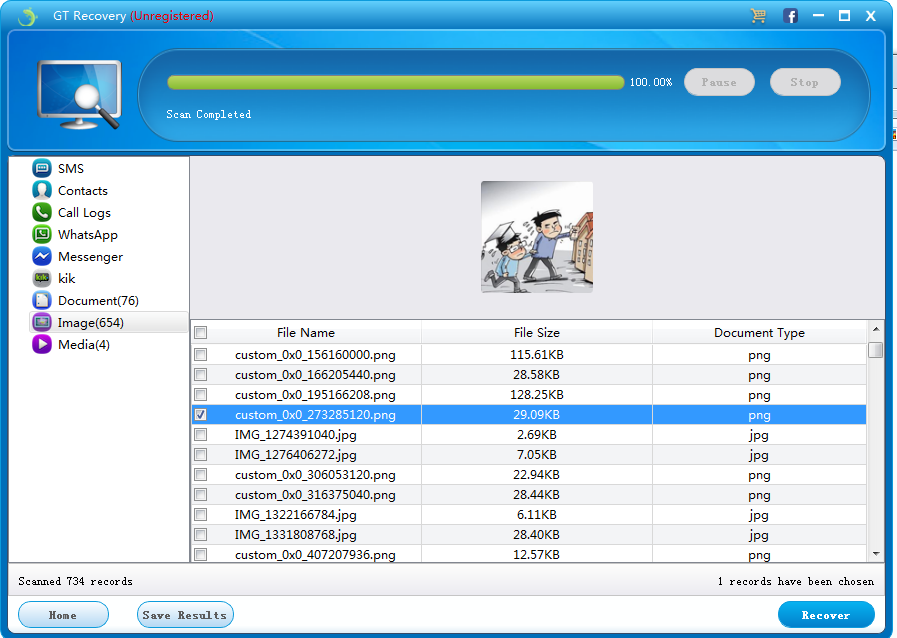Click the 'Scan Completed' status text

click(209, 114)
